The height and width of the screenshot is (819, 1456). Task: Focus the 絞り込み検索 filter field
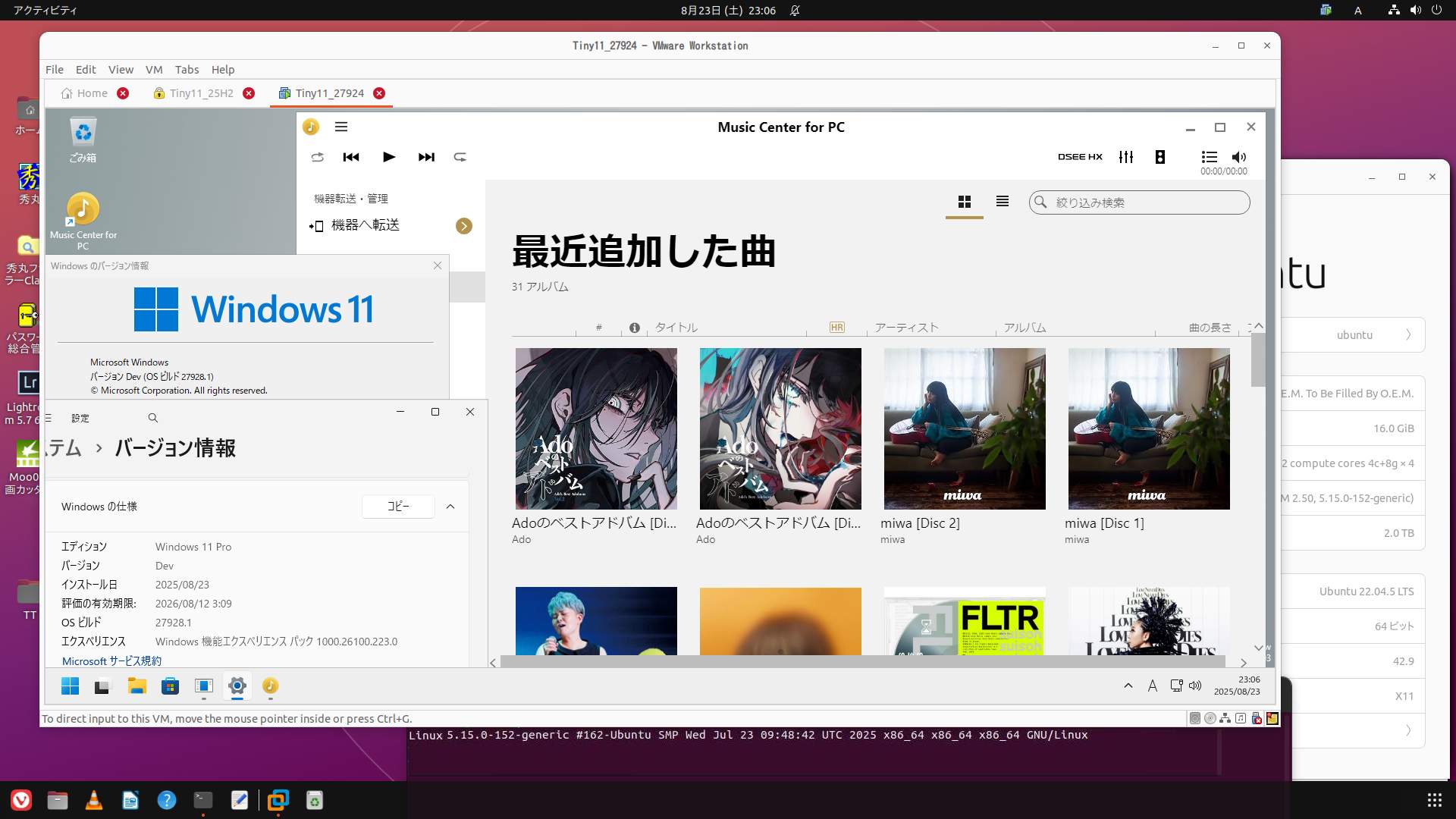coord(1139,202)
